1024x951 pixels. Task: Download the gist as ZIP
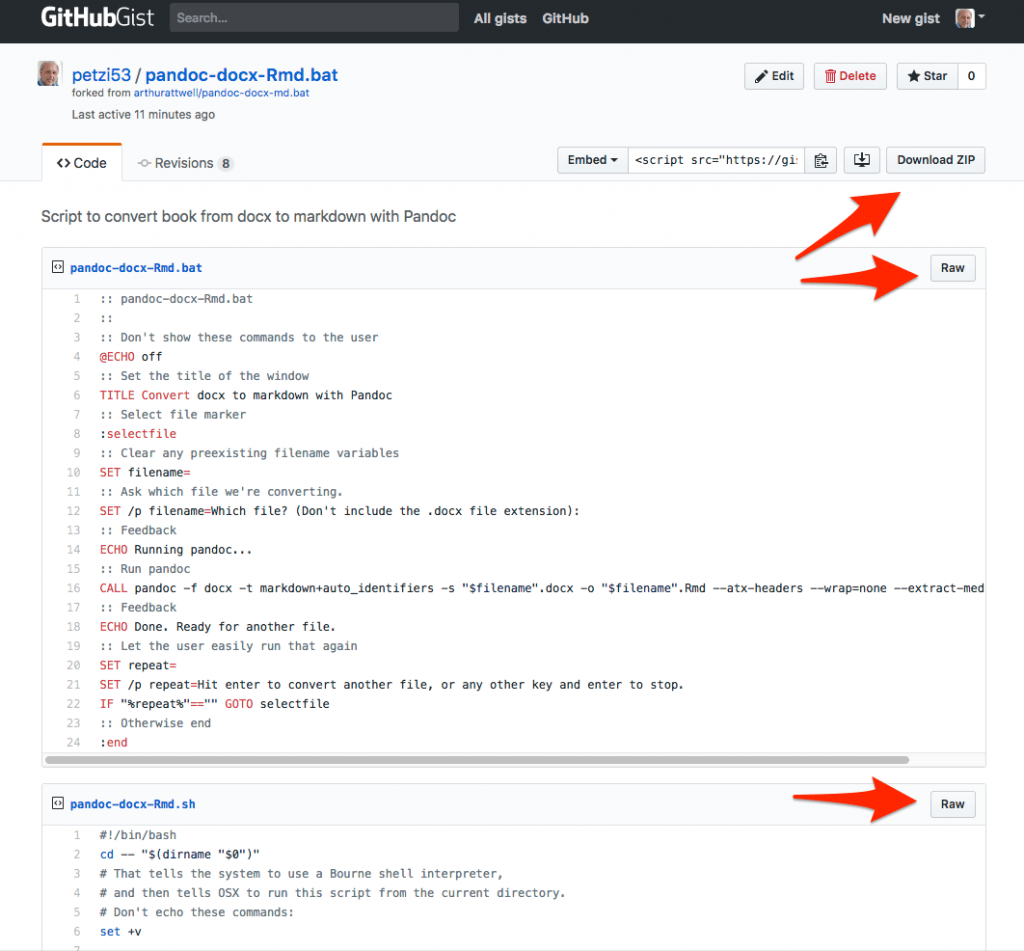935,160
